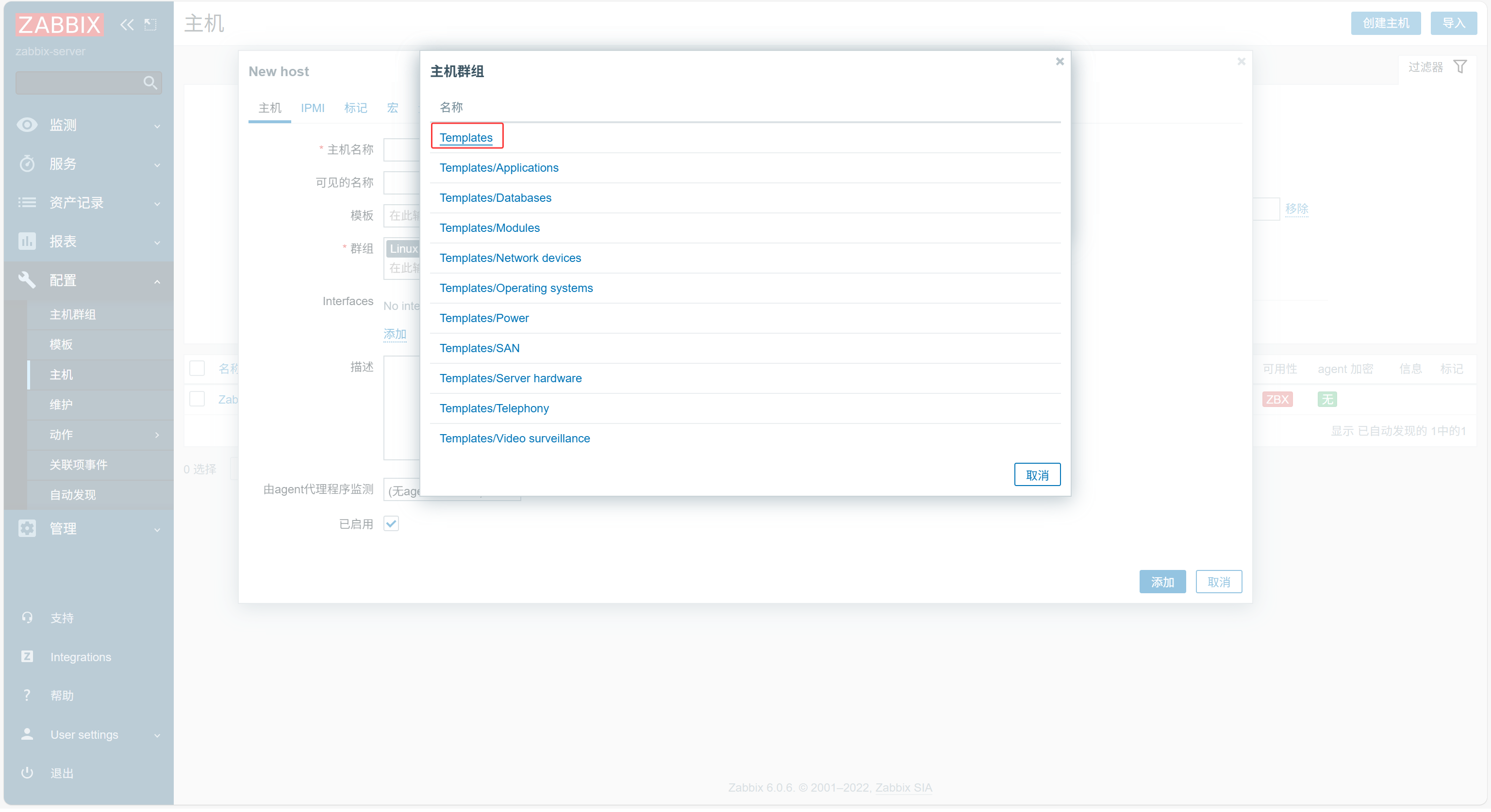The image size is (1491, 812).
Task: Focus the sidebar search field
Action: point(88,82)
